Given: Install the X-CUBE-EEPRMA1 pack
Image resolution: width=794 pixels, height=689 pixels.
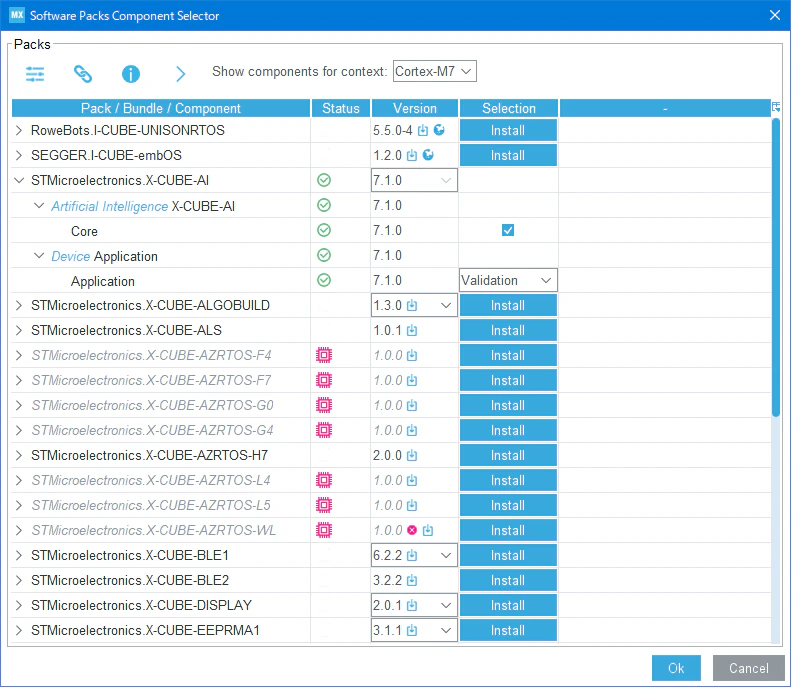Looking at the screenshot, I should coord(508,631).
